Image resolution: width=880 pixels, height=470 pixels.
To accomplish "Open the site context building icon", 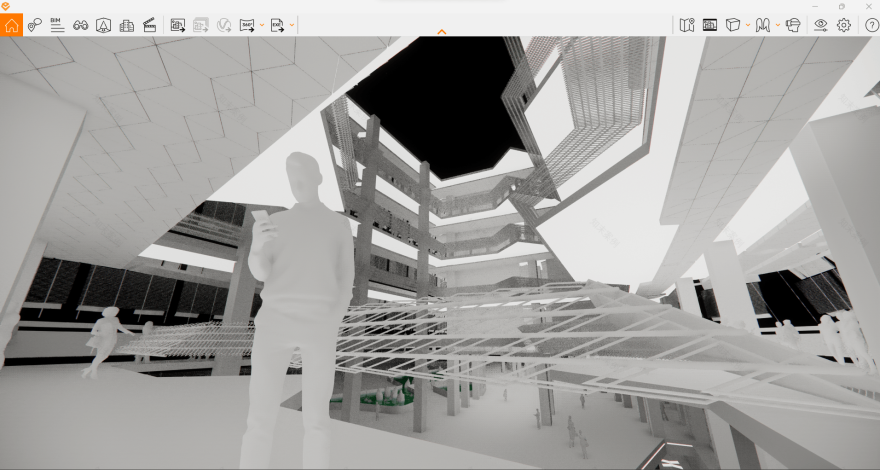I will [103, 25].
